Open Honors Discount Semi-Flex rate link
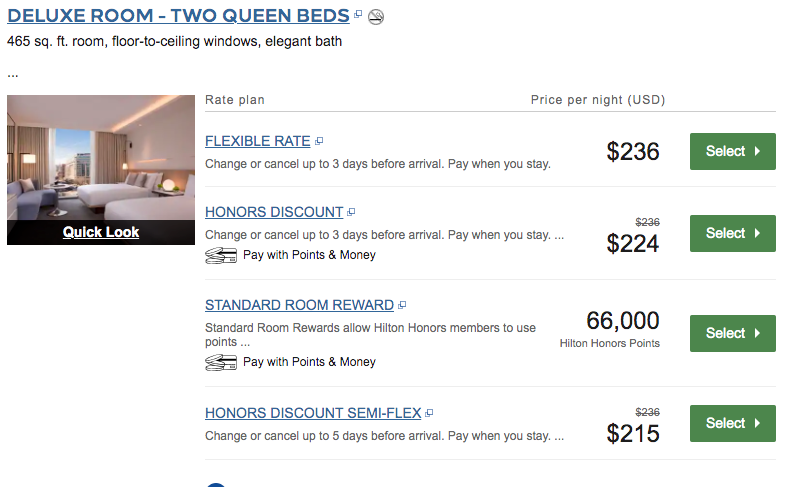This screenshot has height=487, width=794. click(x=313, y=412)
